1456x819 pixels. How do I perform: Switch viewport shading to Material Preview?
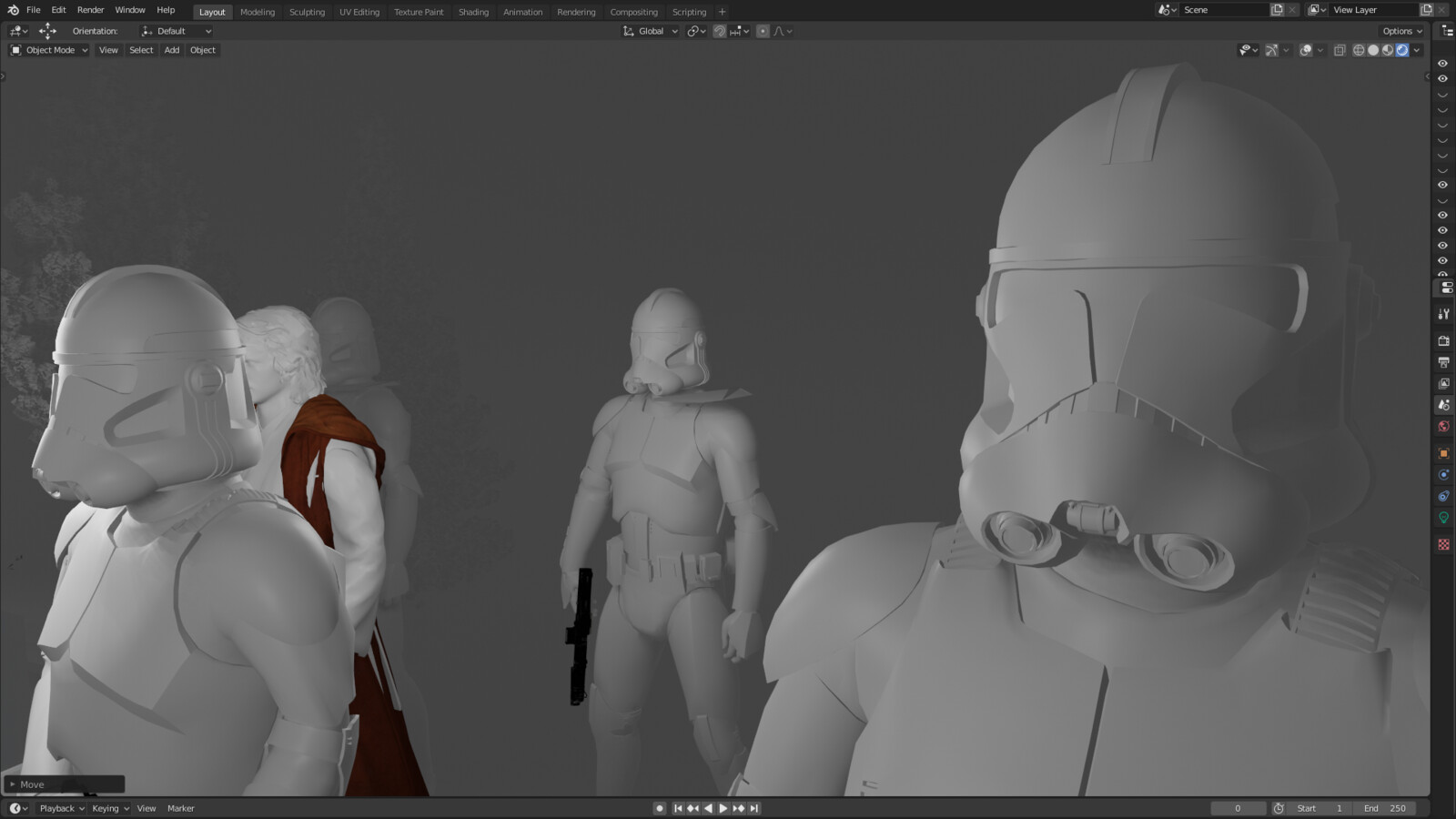point(1388,50)
